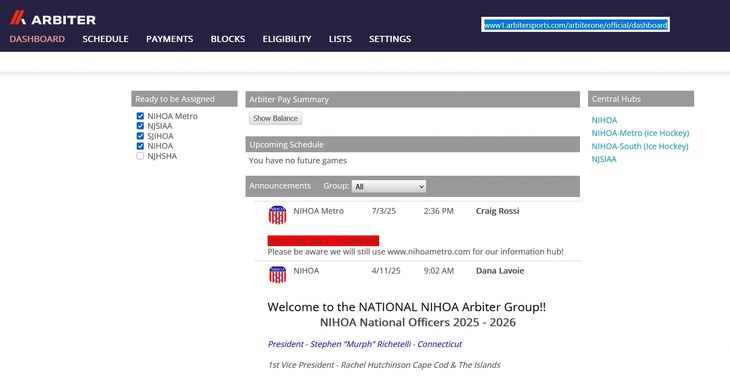Enable the NJHSHA checkbox
Screen dimensions: 730x378
[x=140, y=156]
